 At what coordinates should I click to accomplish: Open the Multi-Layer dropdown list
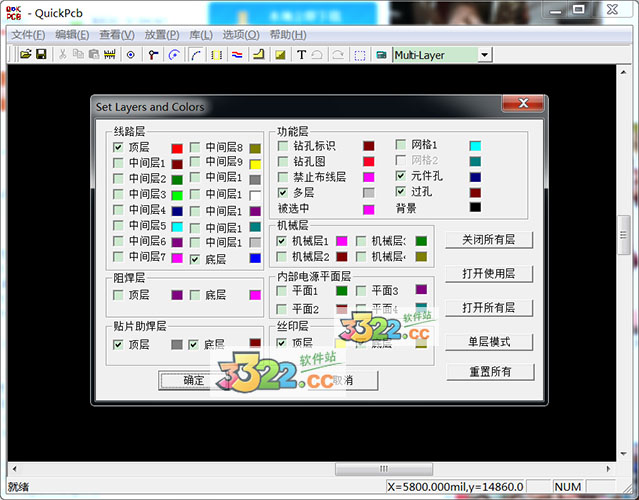[485, 55]
